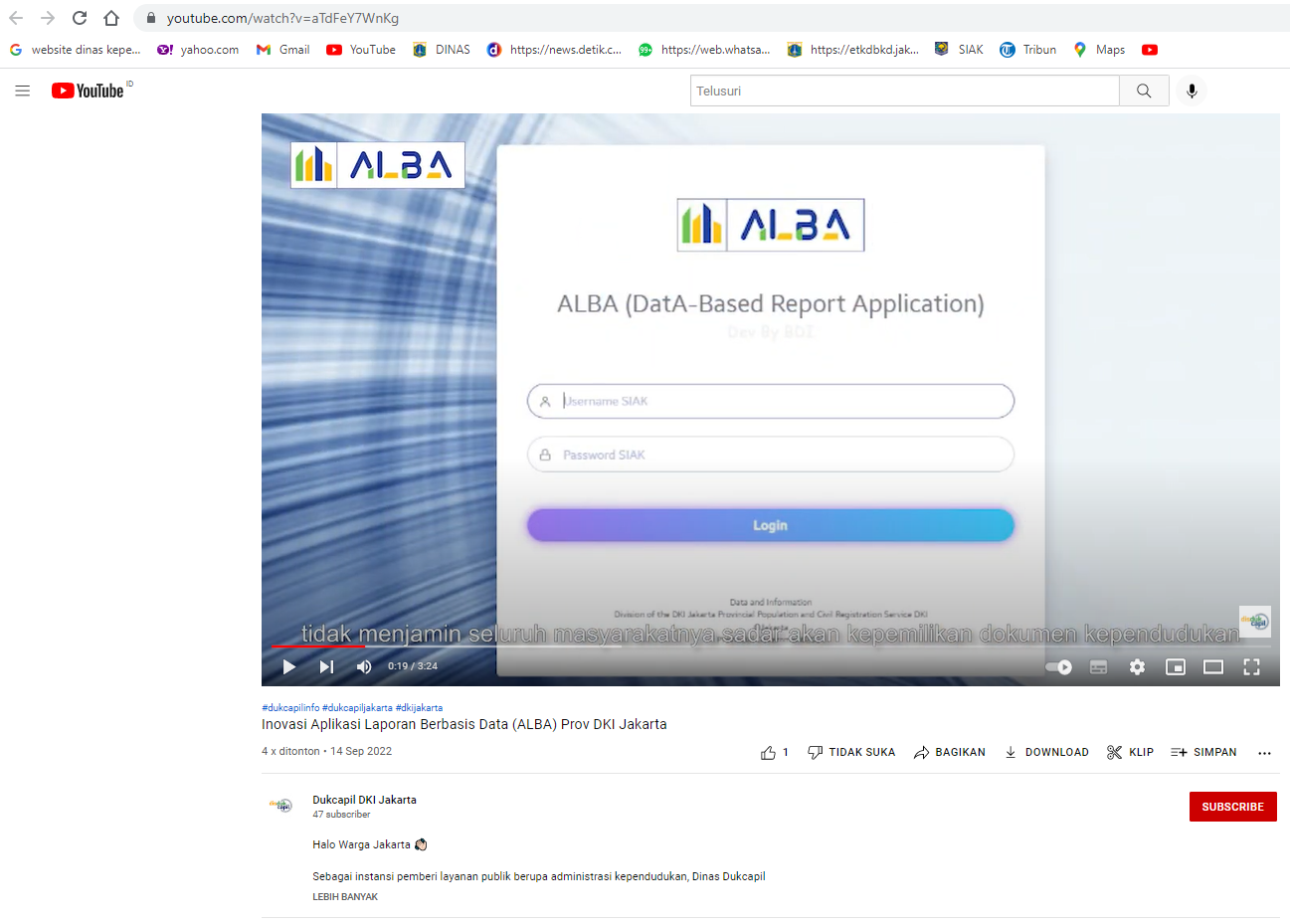This screenshot has width=1290, height=924.
Task: Enter fullscreen mode
Action: coord(1252,667)
